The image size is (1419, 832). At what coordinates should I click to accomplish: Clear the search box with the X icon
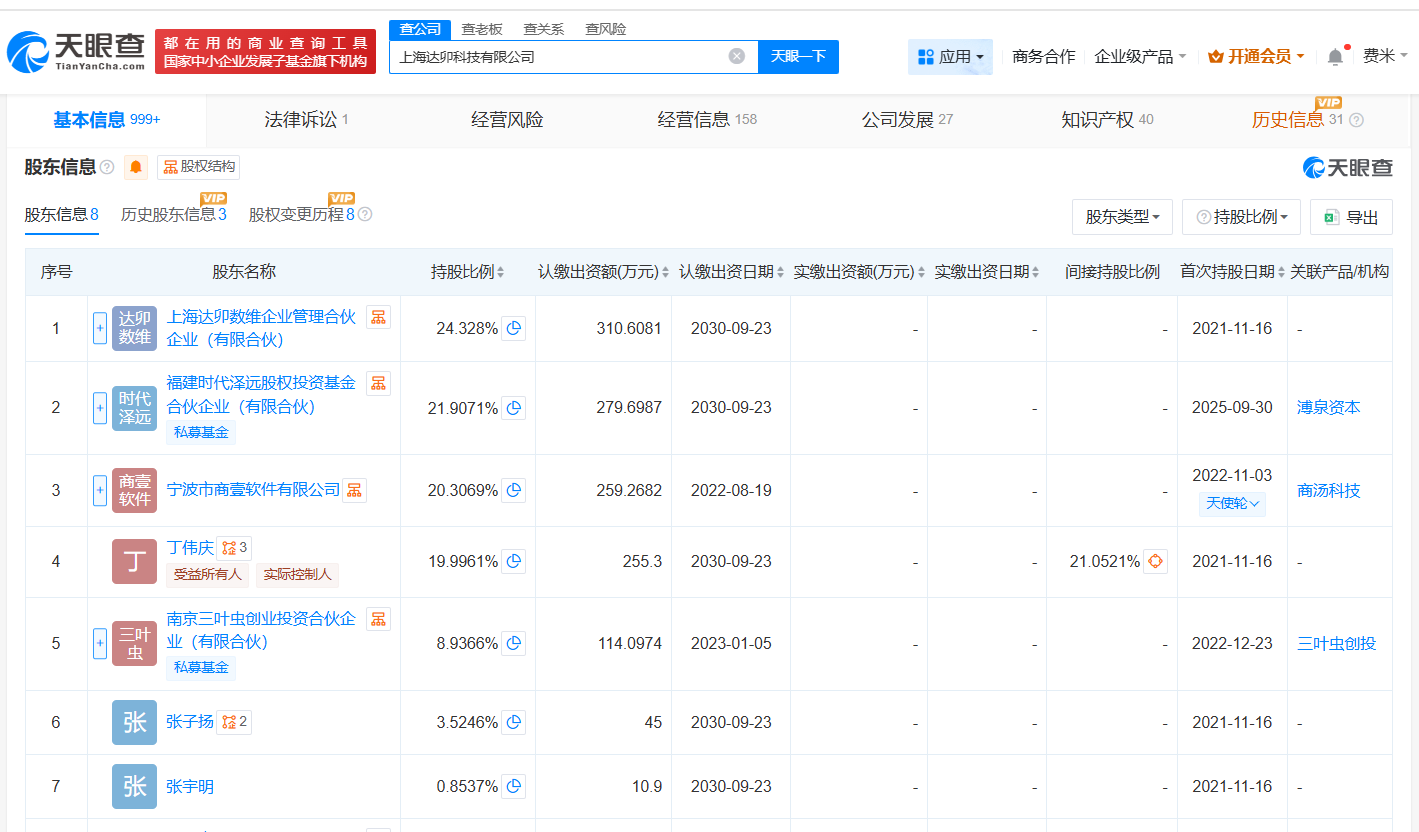pyautogui.click(x=738, y=56)
